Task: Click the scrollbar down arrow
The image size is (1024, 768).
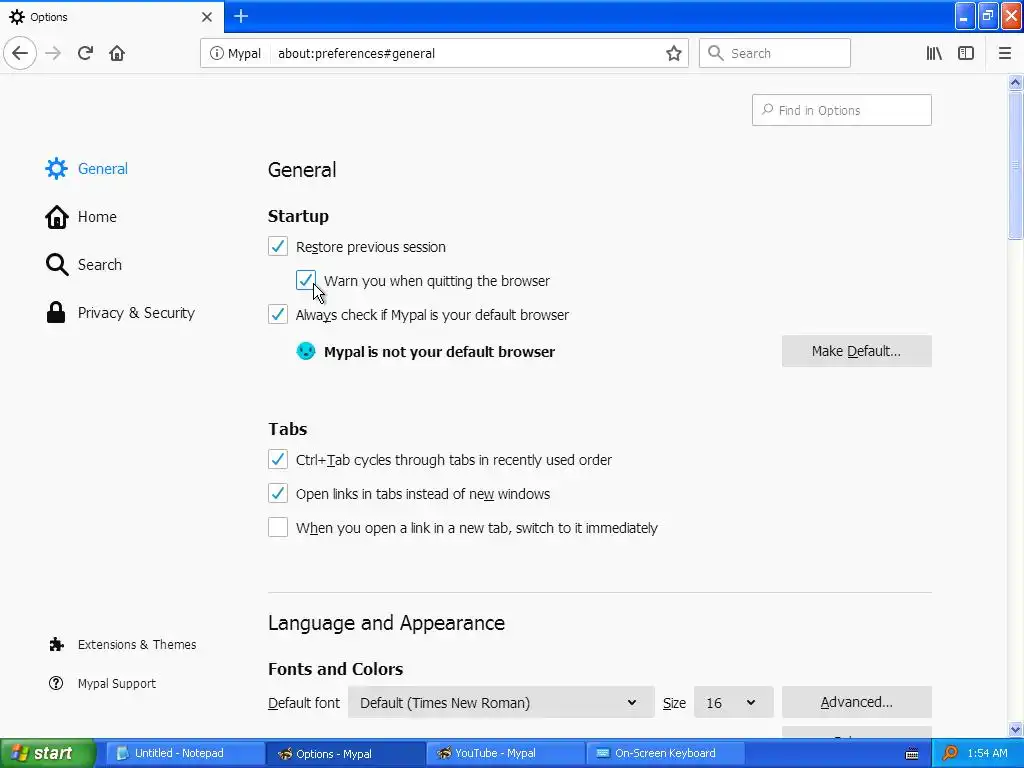Action: (x=1015, y=729)
